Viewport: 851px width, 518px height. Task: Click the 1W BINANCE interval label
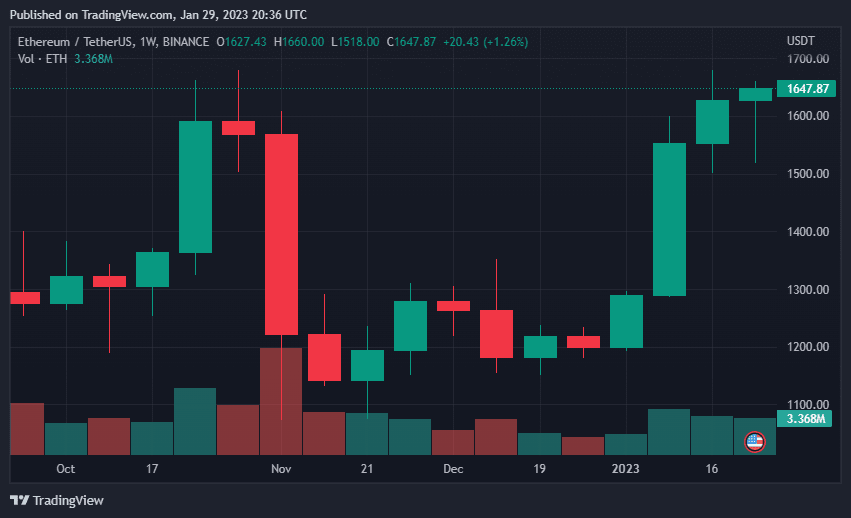(x=174, y=42)
